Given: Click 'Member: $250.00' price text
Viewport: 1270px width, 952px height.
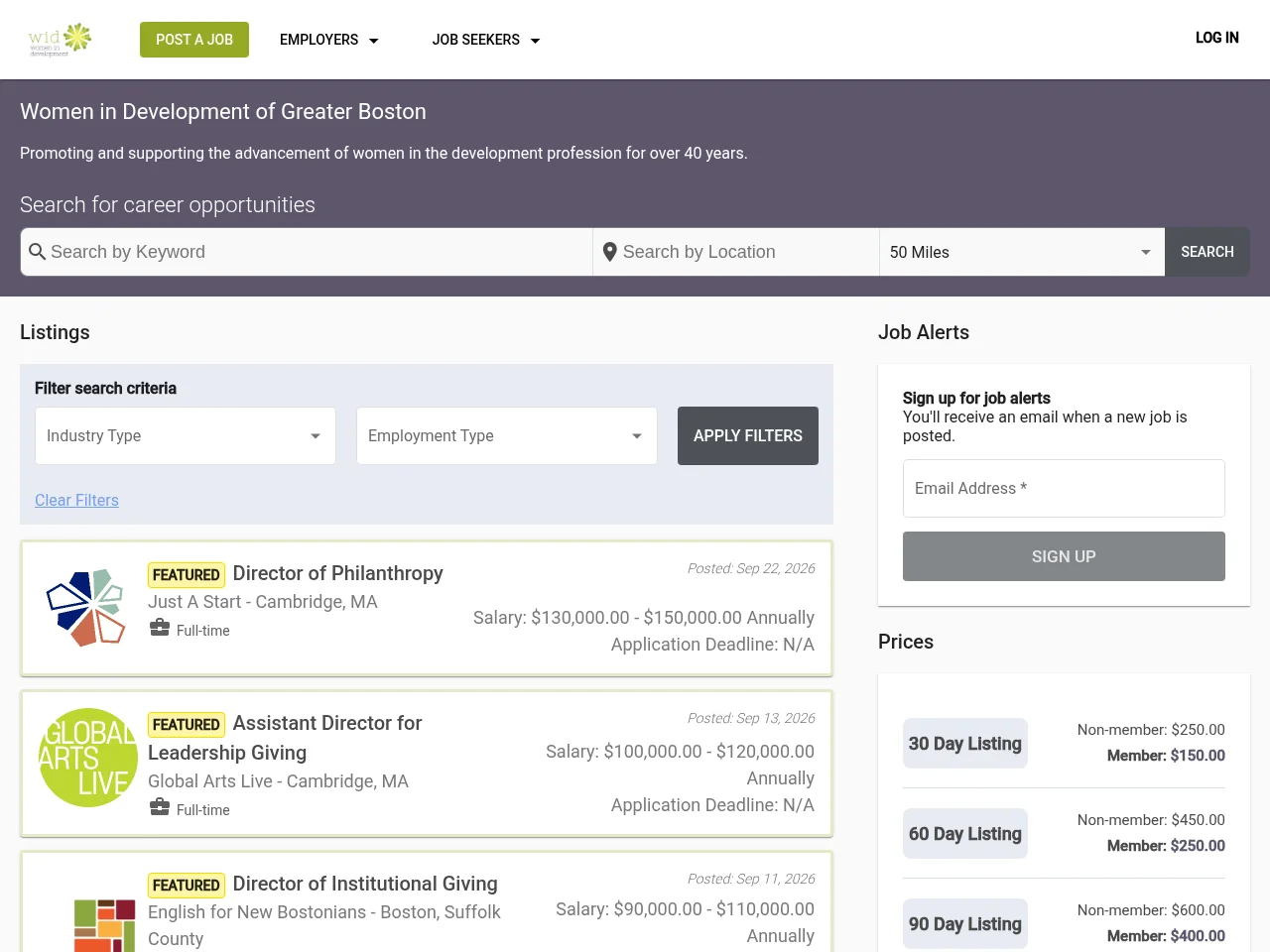Looking at the screenshot, I should point(1166,846).
